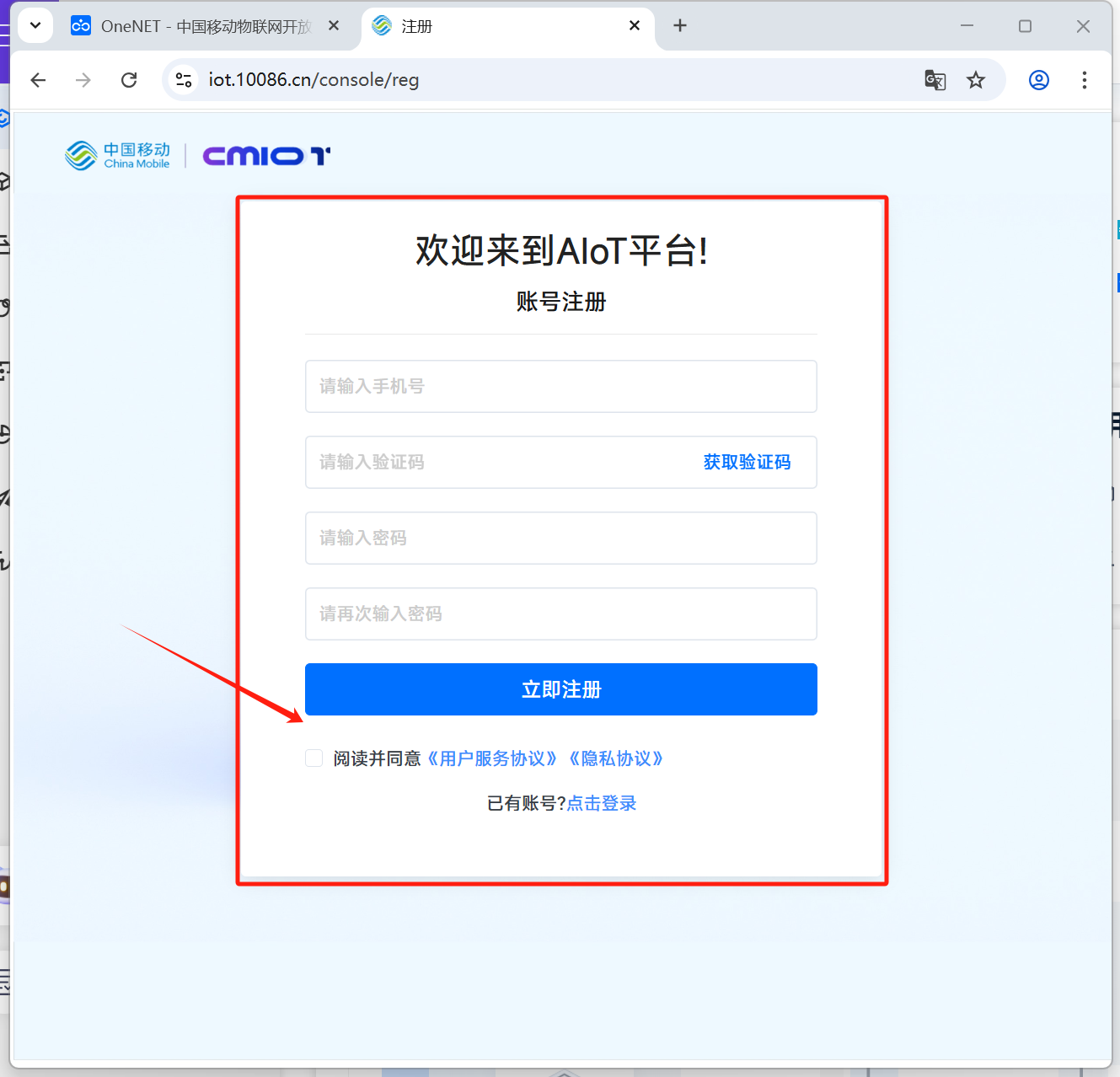Switch to the OneNET tab

pos(206,26)
